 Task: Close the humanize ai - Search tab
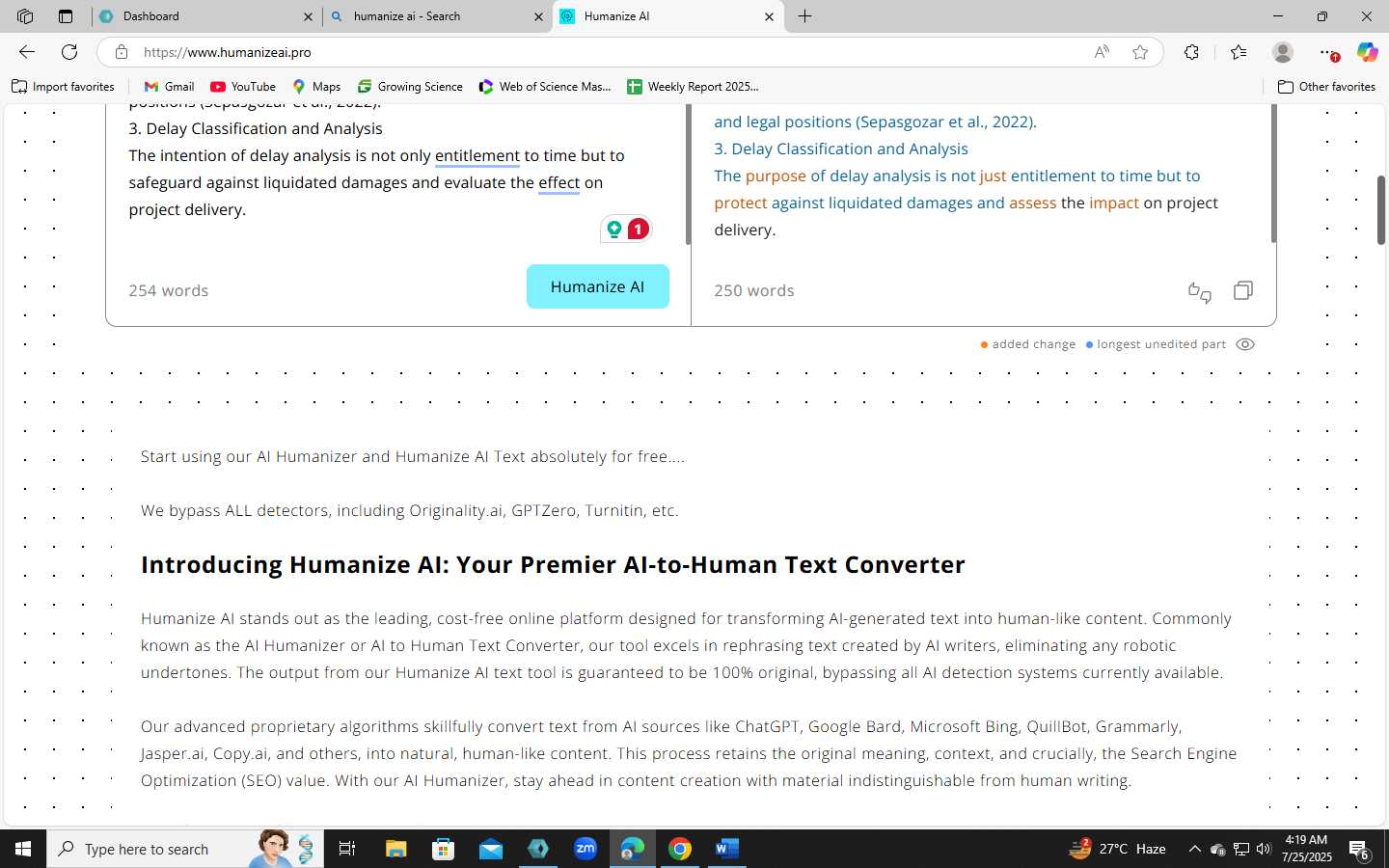click(538, 16)
